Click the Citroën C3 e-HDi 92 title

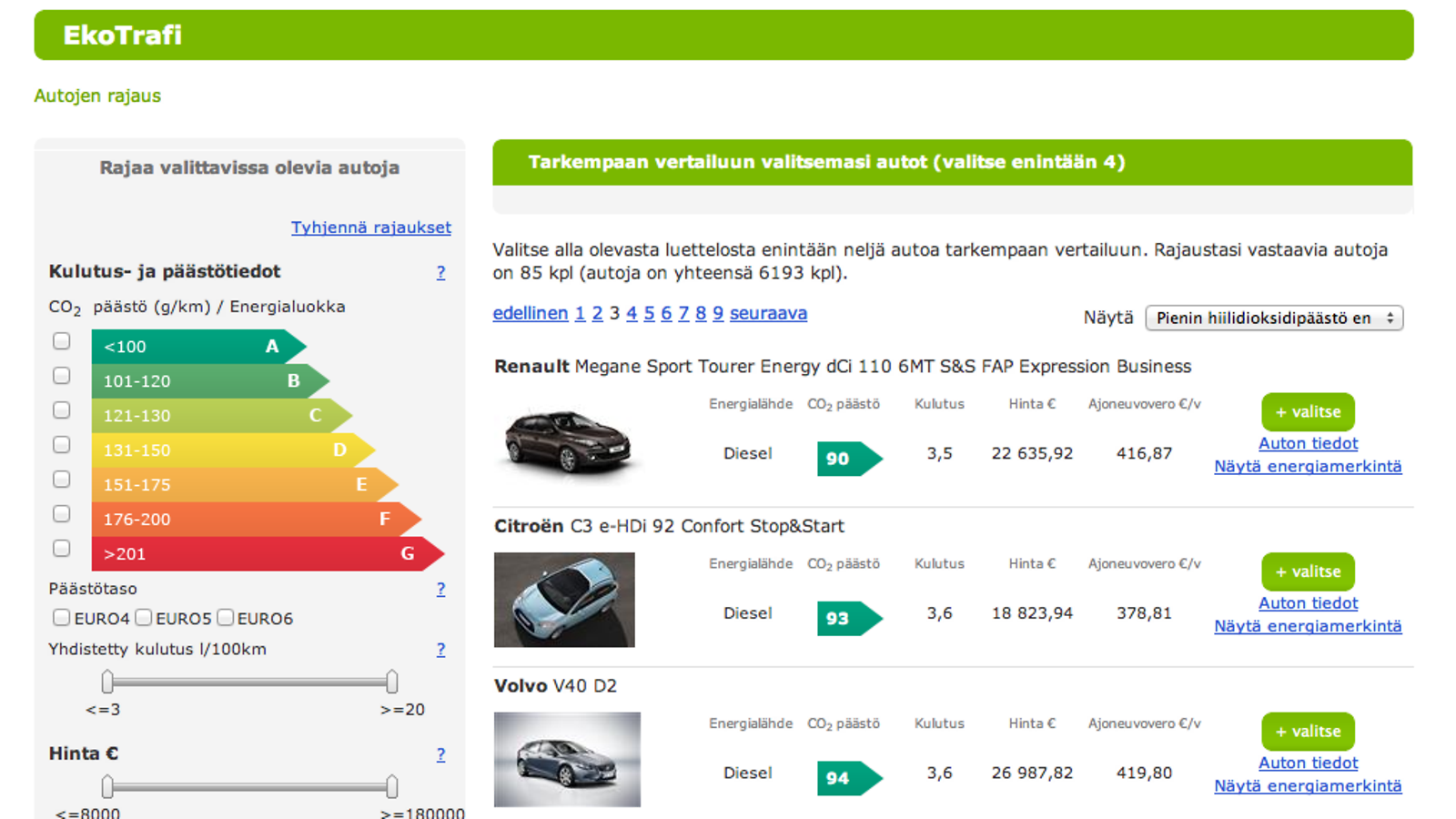tap(669, 526)
